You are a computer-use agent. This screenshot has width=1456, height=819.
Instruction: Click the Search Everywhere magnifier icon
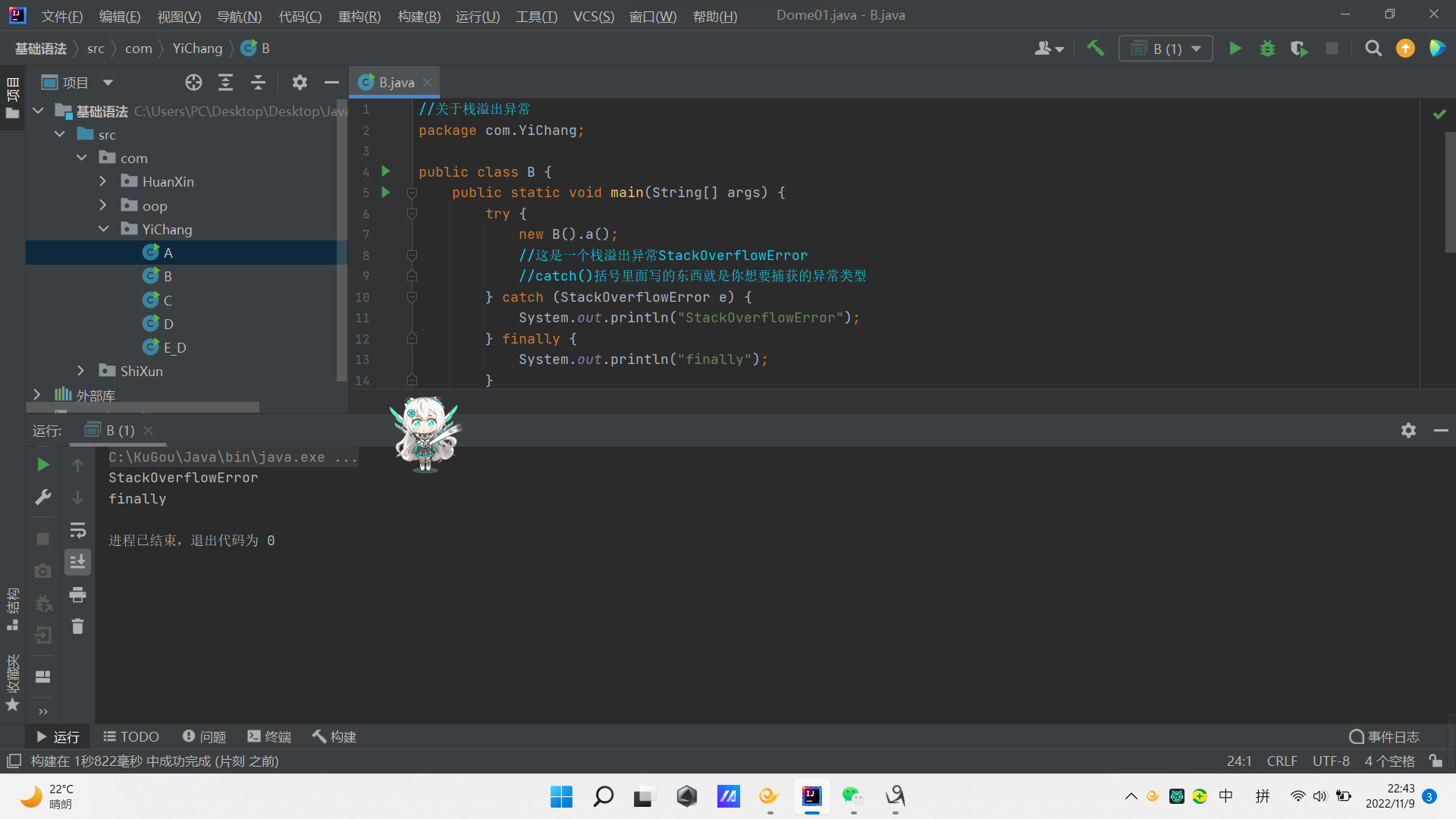click(1373, 49)
